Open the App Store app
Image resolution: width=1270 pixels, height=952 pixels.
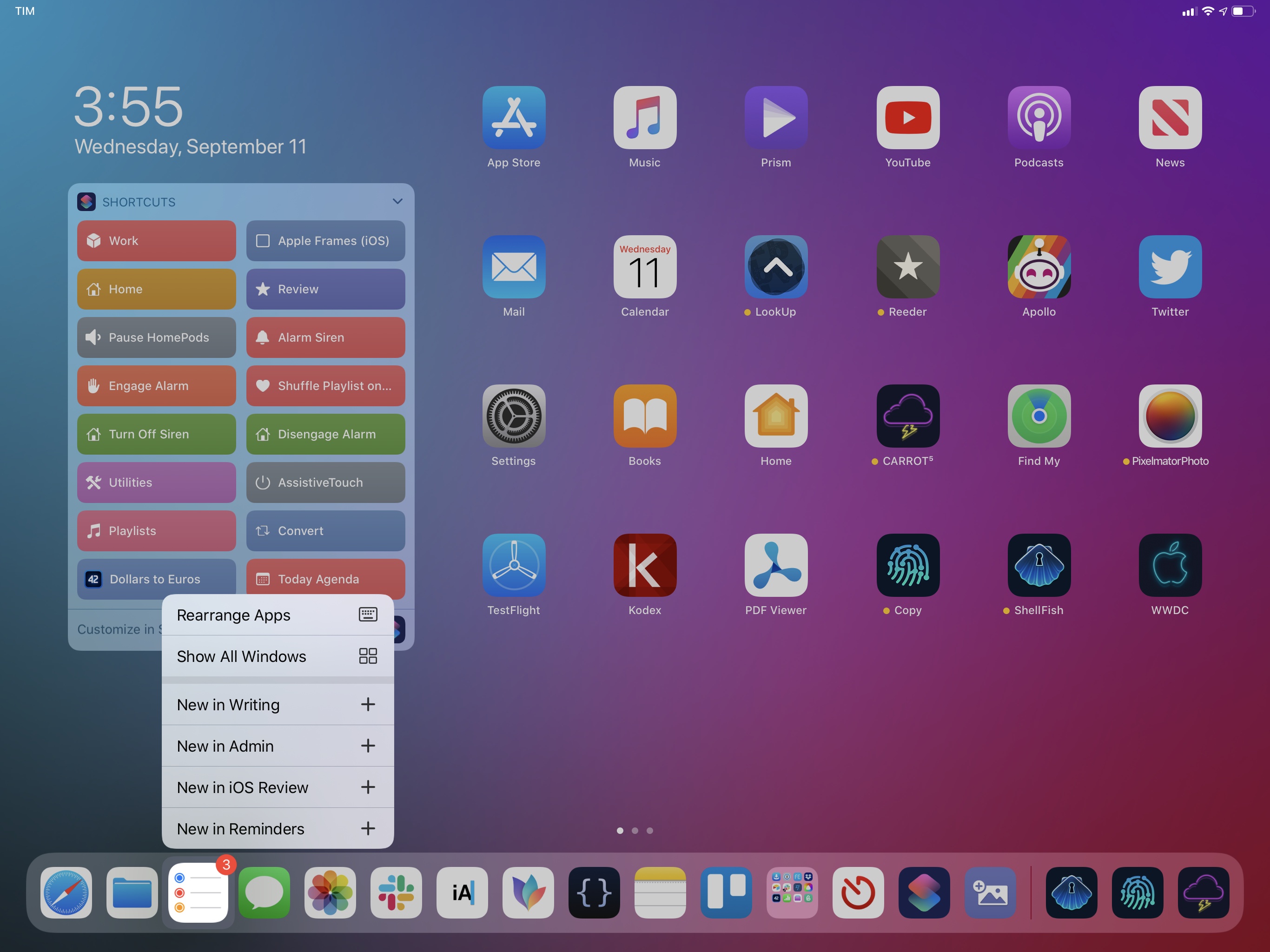point(514,118)
